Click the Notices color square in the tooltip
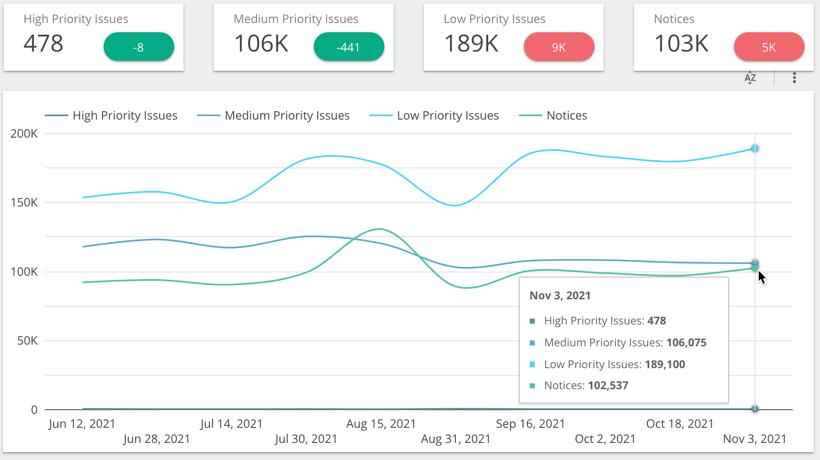 coord(533,386)
